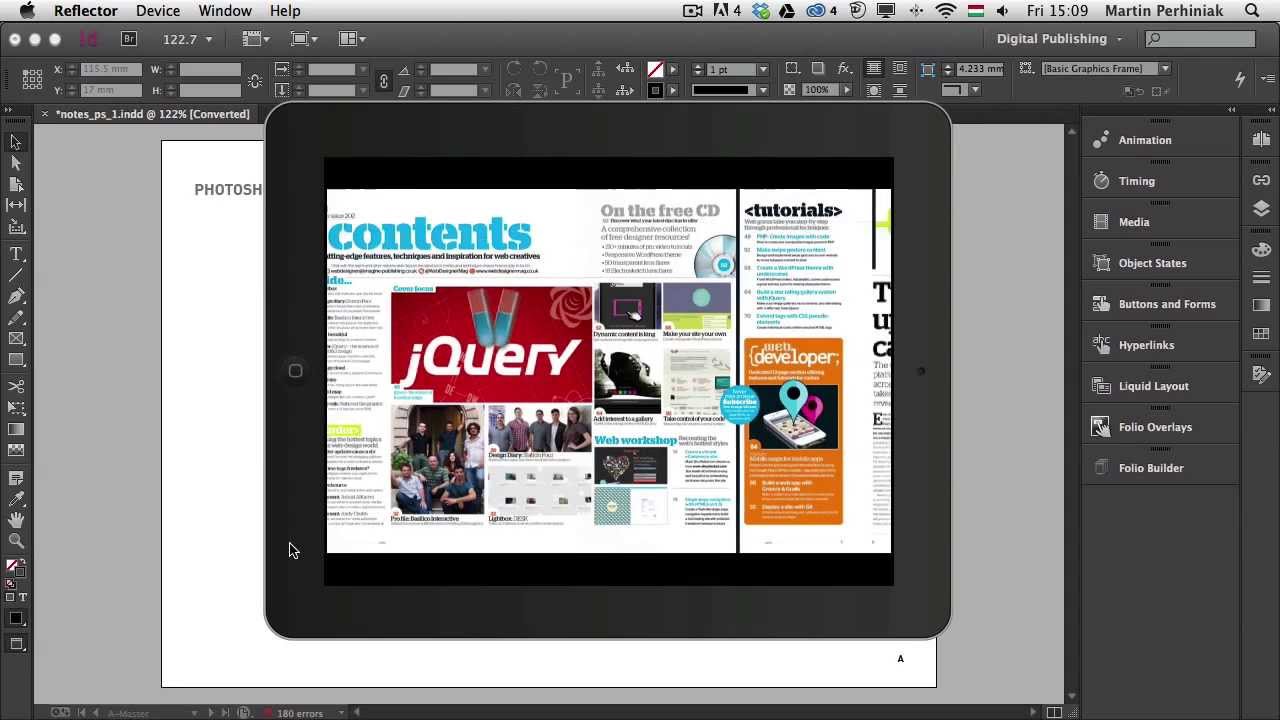Select the Hand tool

coord(16,520)
